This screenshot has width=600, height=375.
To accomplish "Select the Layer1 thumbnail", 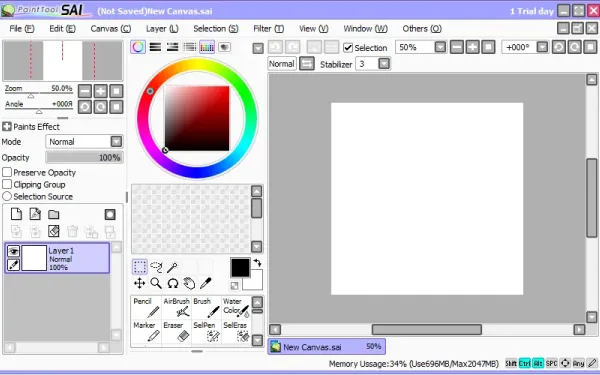I will point(34,258).
